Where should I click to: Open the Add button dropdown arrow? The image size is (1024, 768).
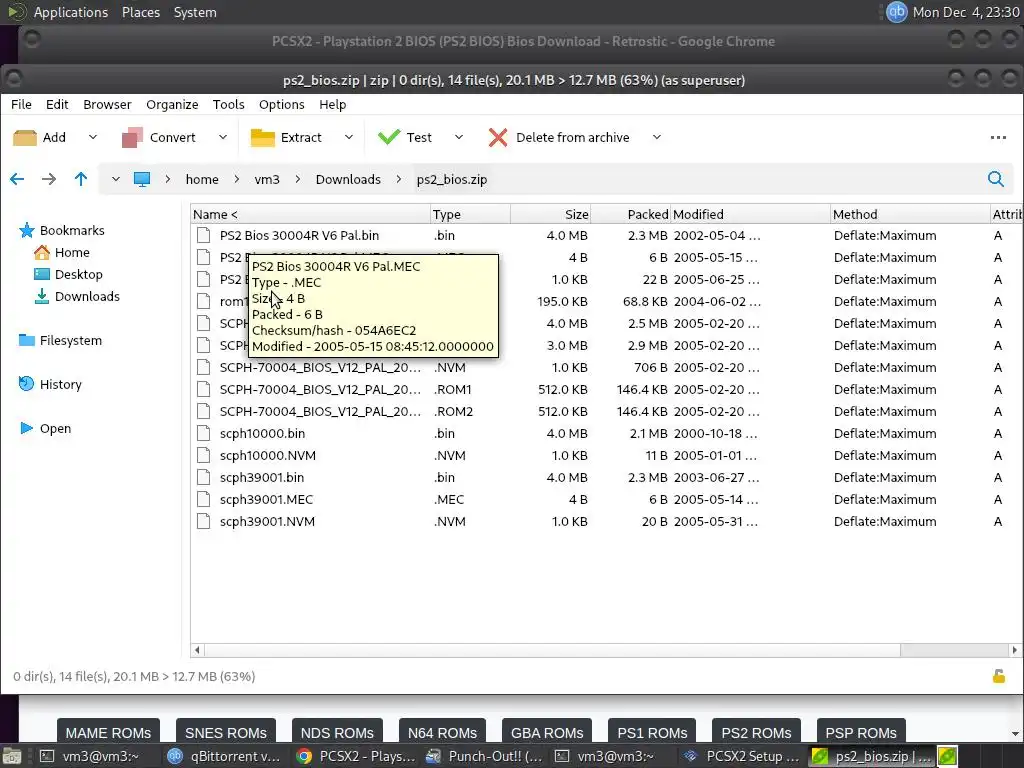93,137
